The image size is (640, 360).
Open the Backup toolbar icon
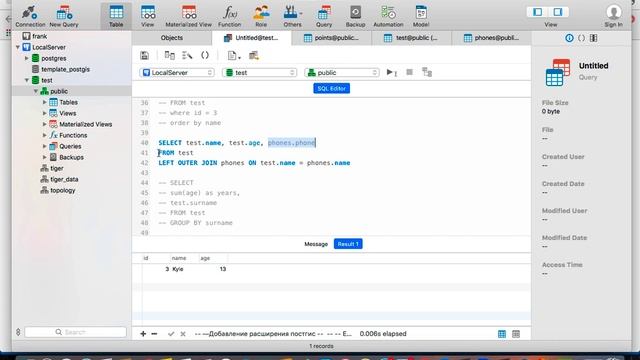(355, 16)
